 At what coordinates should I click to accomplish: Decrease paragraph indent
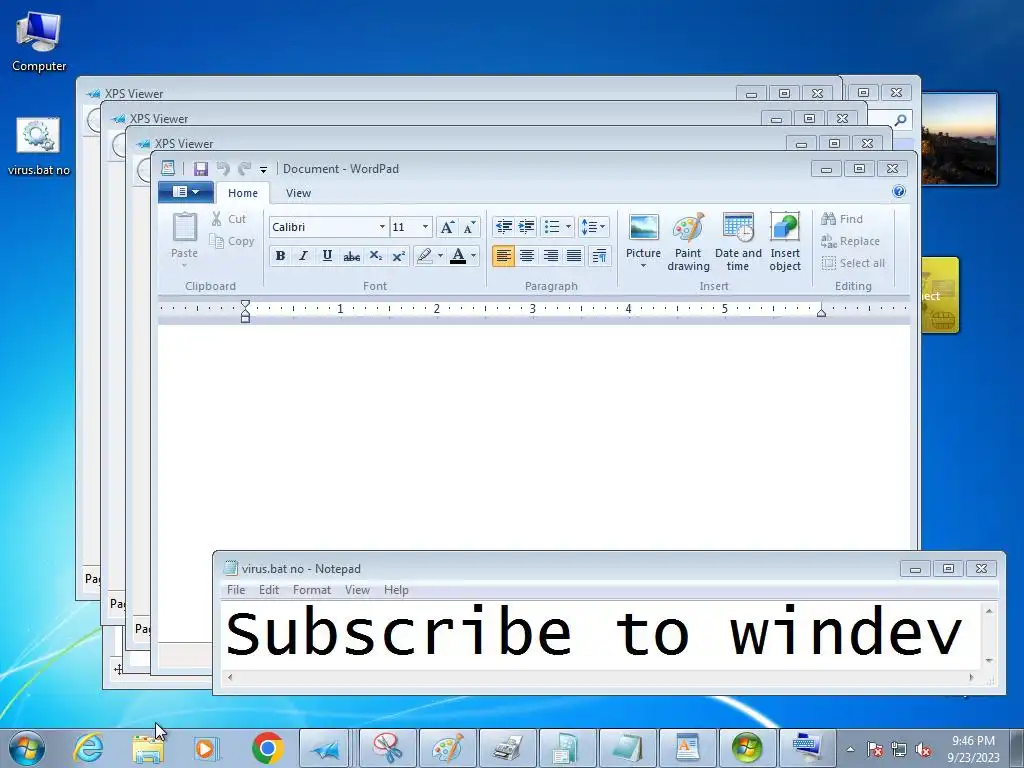click(504, 227)
